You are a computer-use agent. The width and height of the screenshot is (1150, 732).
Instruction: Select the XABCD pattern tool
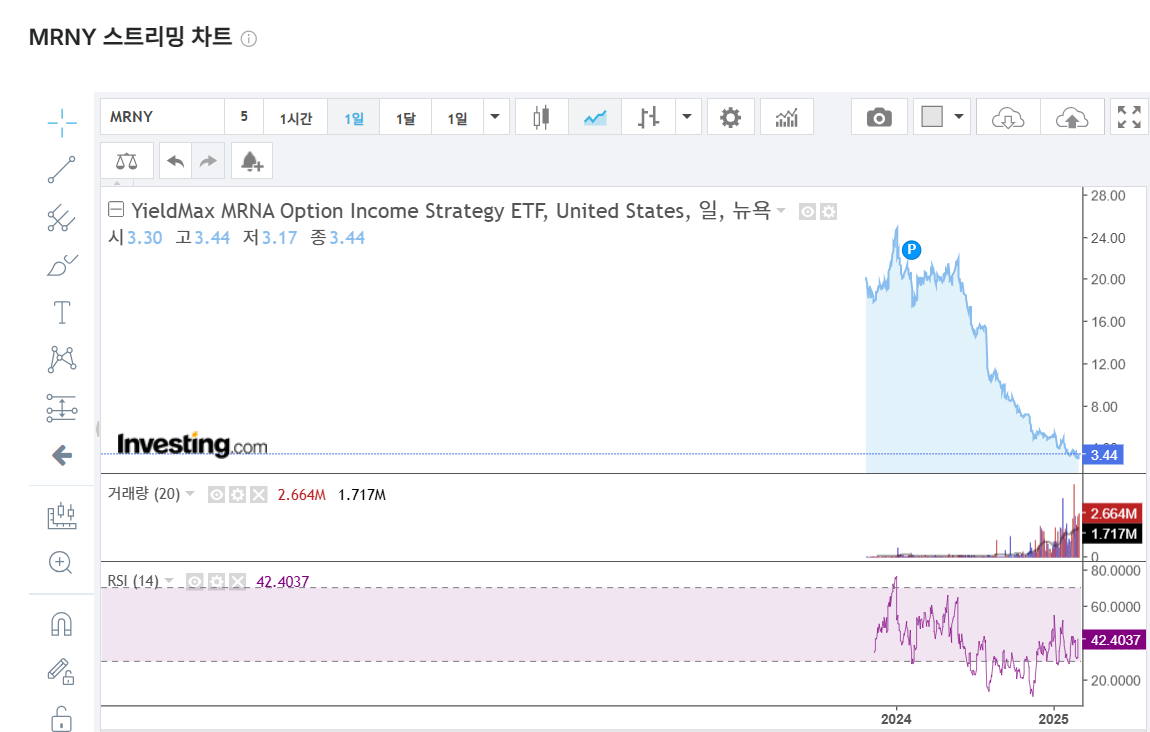[62, 359]
